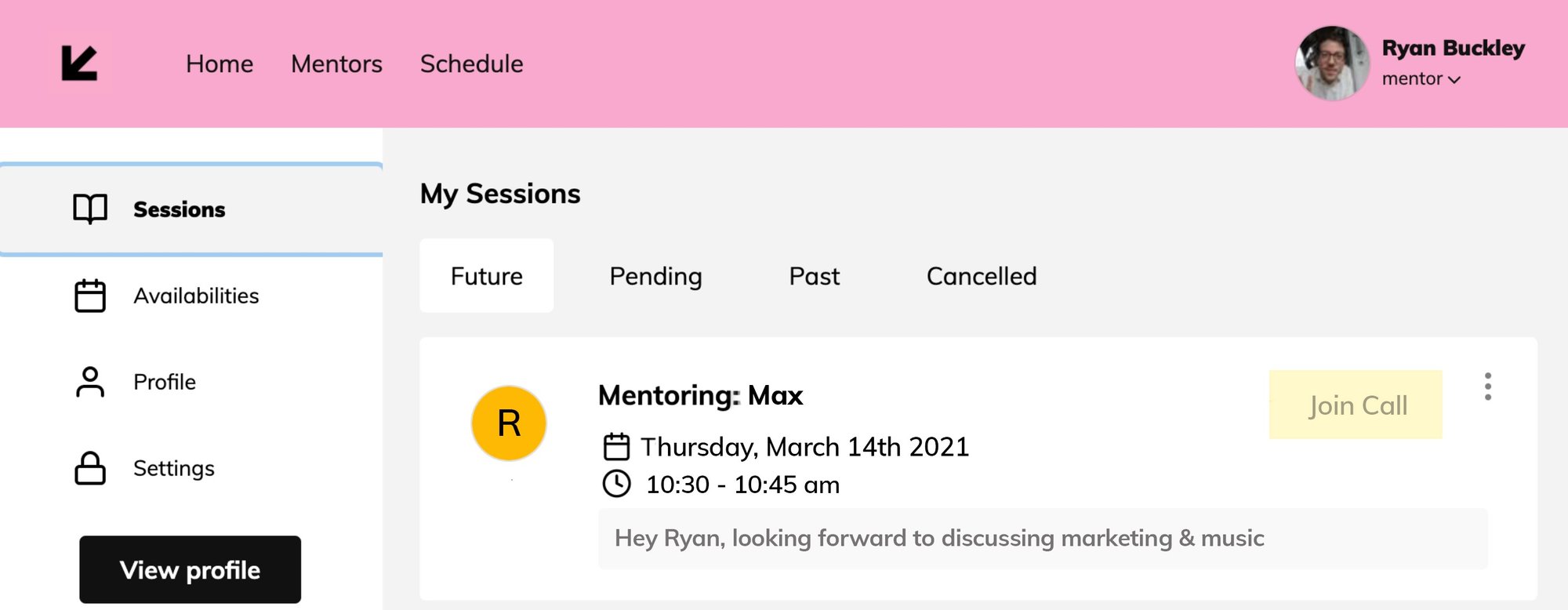Open Schedule in top navigation

[x=471, y=64]
